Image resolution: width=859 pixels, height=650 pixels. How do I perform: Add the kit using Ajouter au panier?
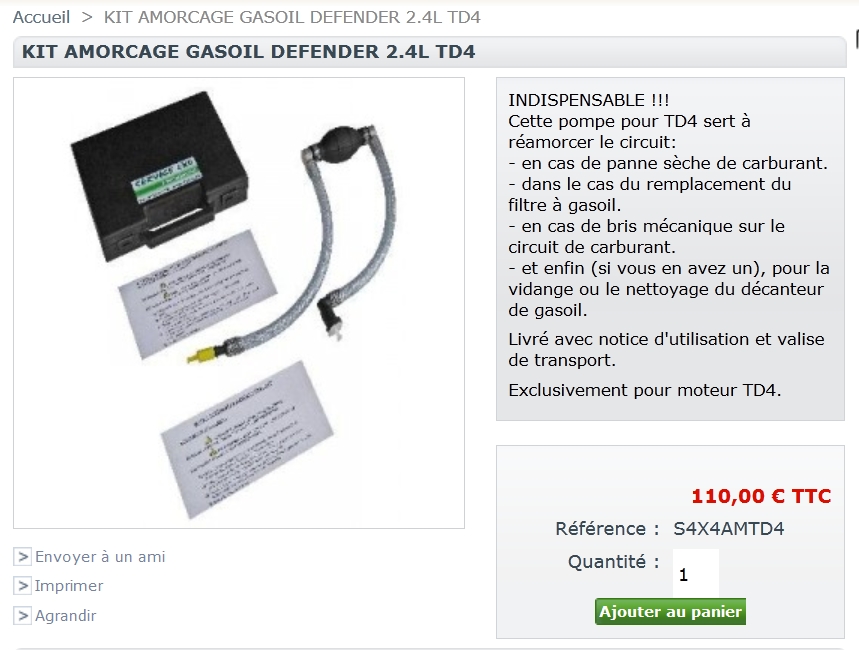670,611
